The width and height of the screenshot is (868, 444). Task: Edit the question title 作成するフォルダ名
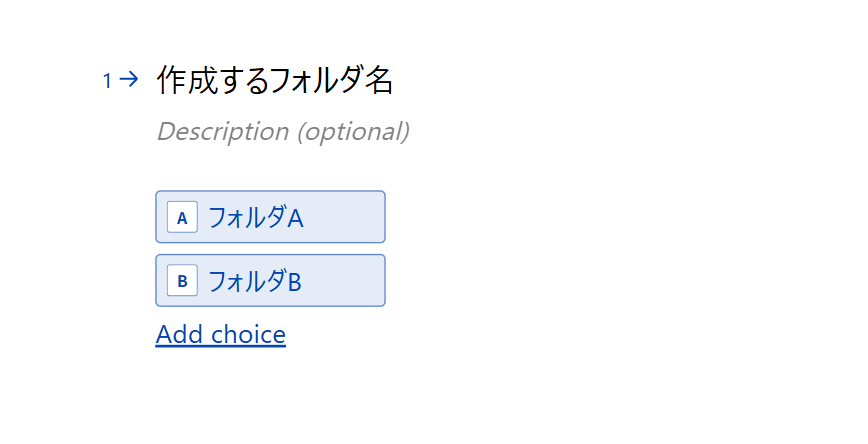pyautogui.click(x=275, y=80)
